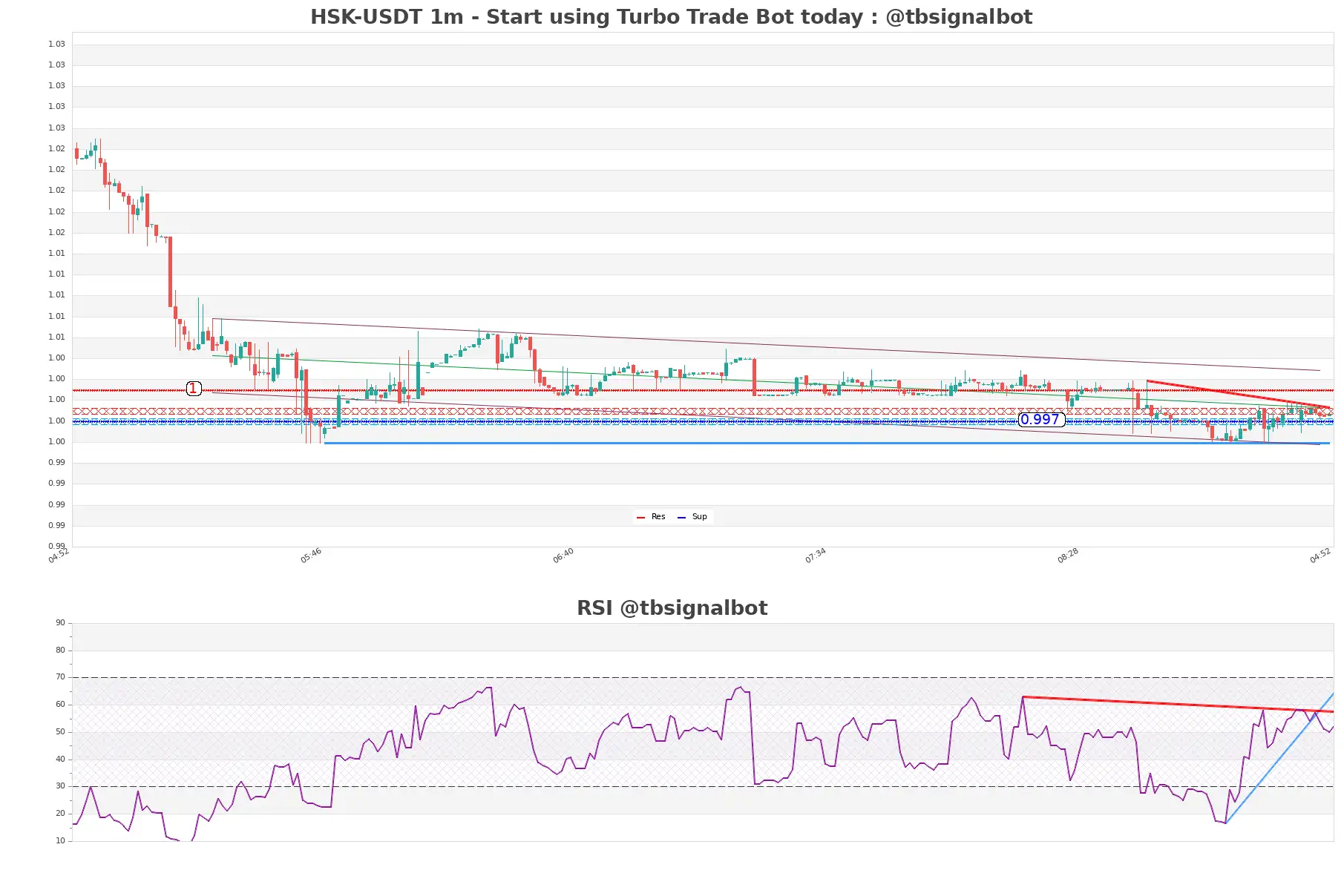Click the RSI axis value 90
This screenshot has width=1344, height=896.
pos(60,623)
